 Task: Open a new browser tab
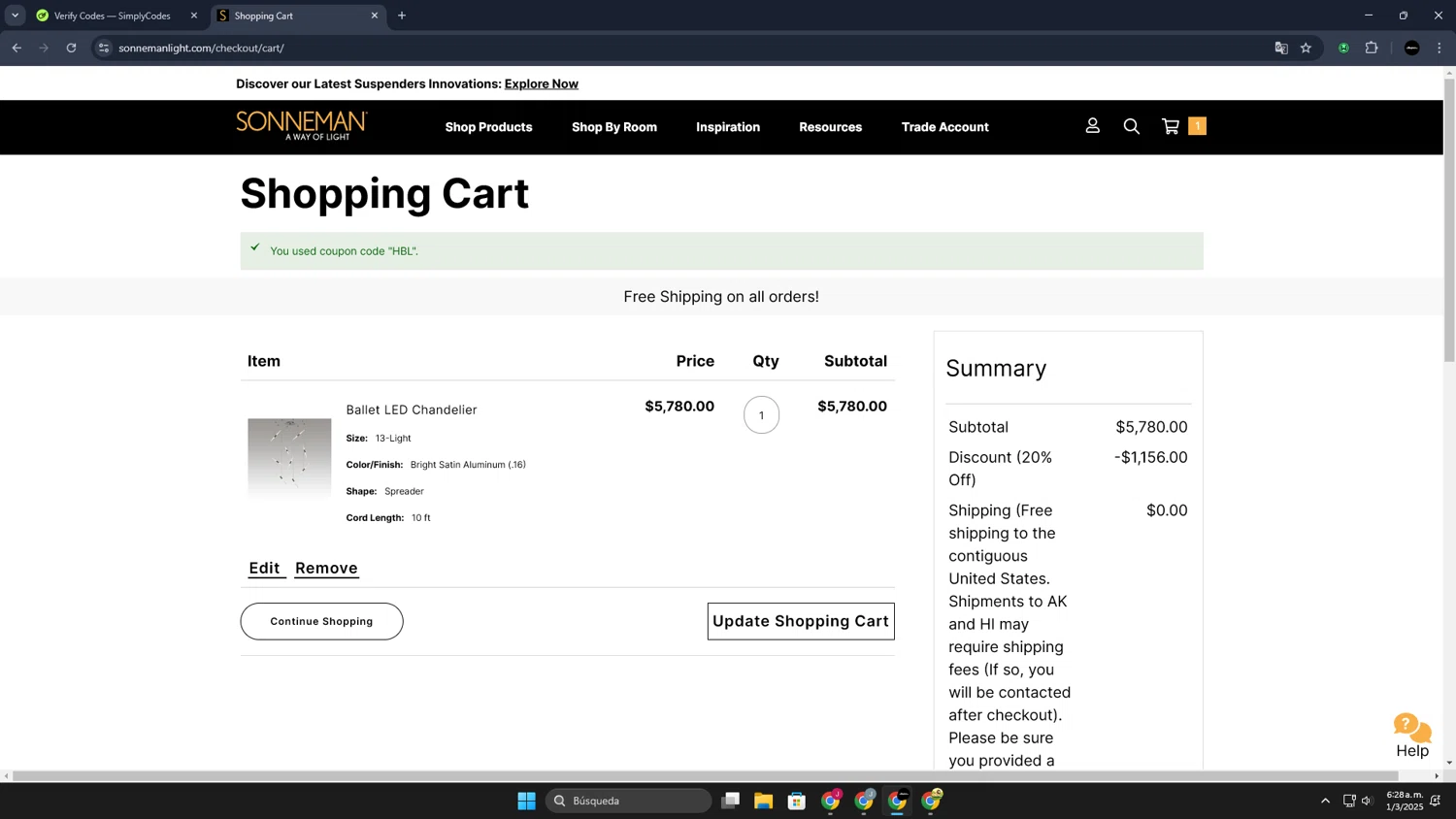point(402,16)
